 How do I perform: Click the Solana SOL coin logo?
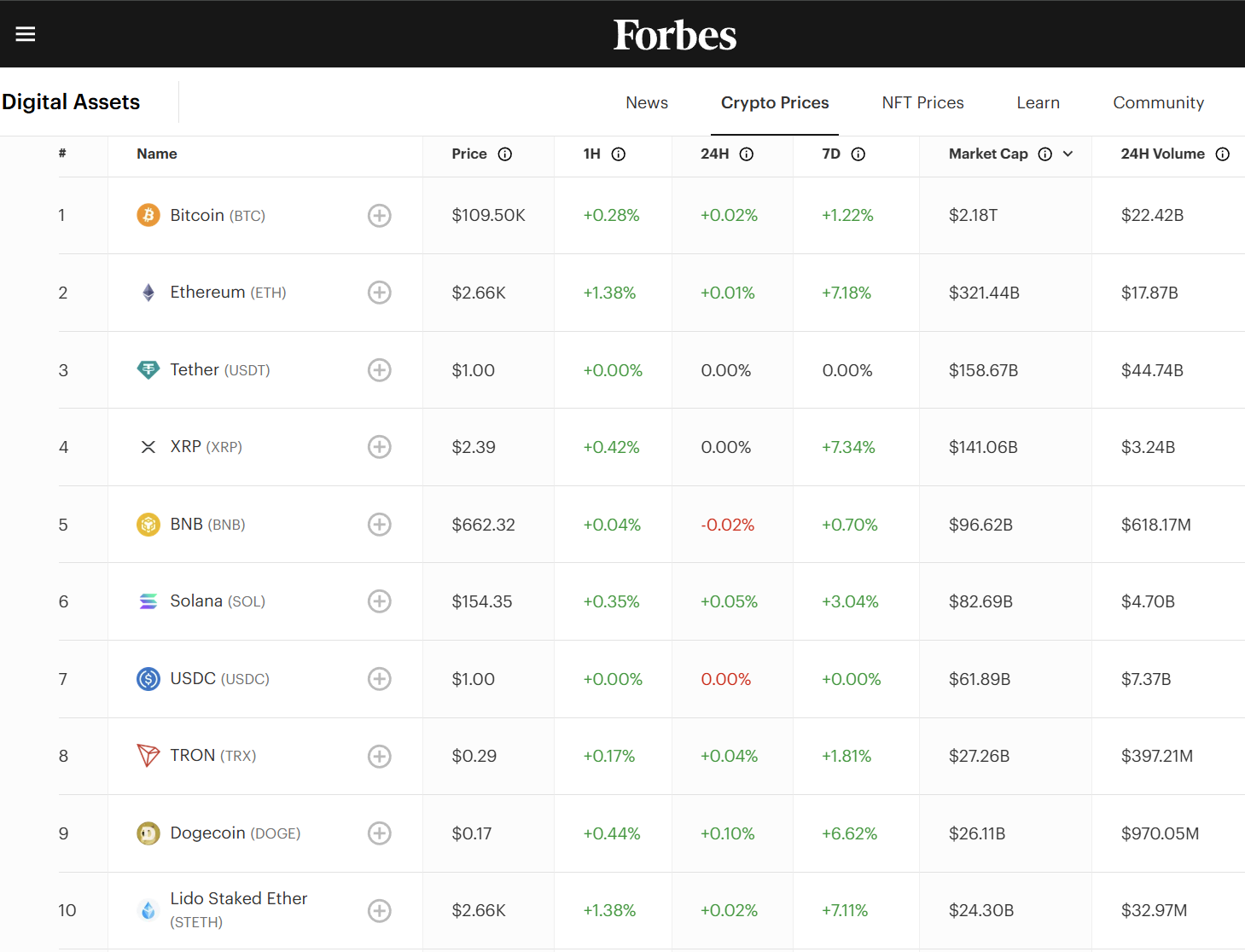coord(148,601)
